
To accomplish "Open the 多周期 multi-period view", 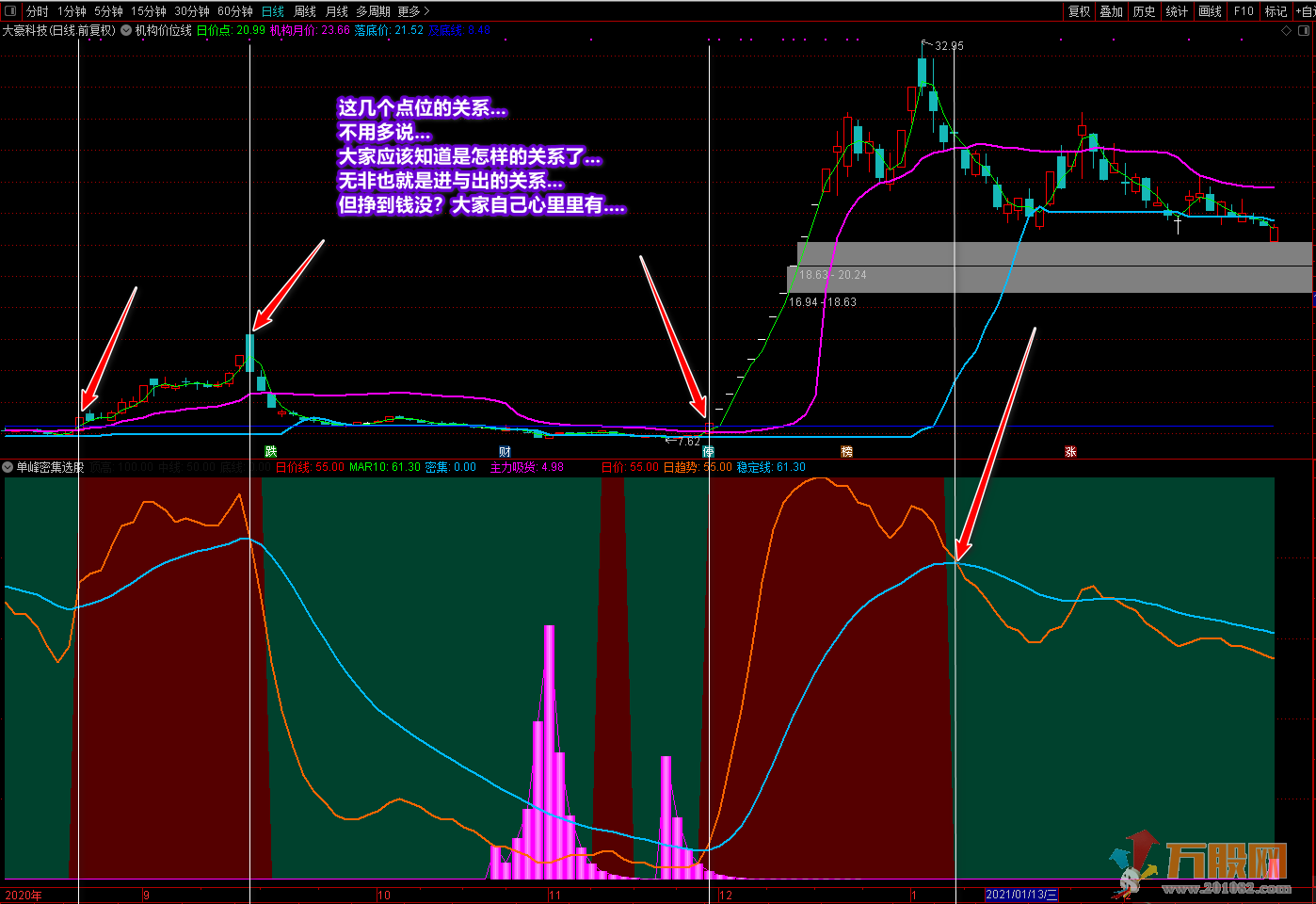I will click(x=373, y=11).
